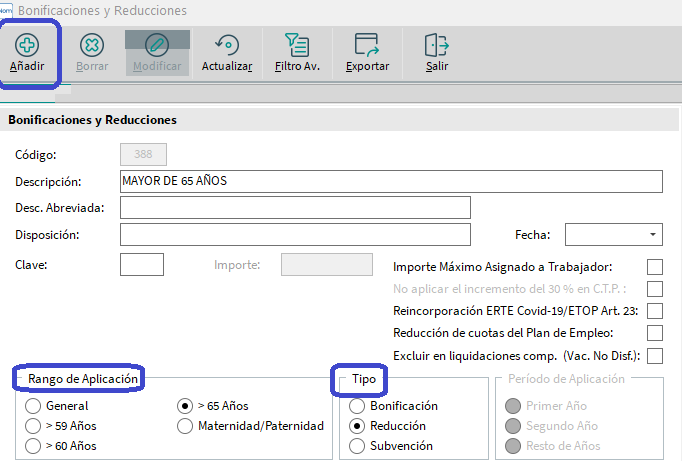Screen dimensions: 682x461
Task: Select the Modificar pencil icon
Action: pos(157,45)
